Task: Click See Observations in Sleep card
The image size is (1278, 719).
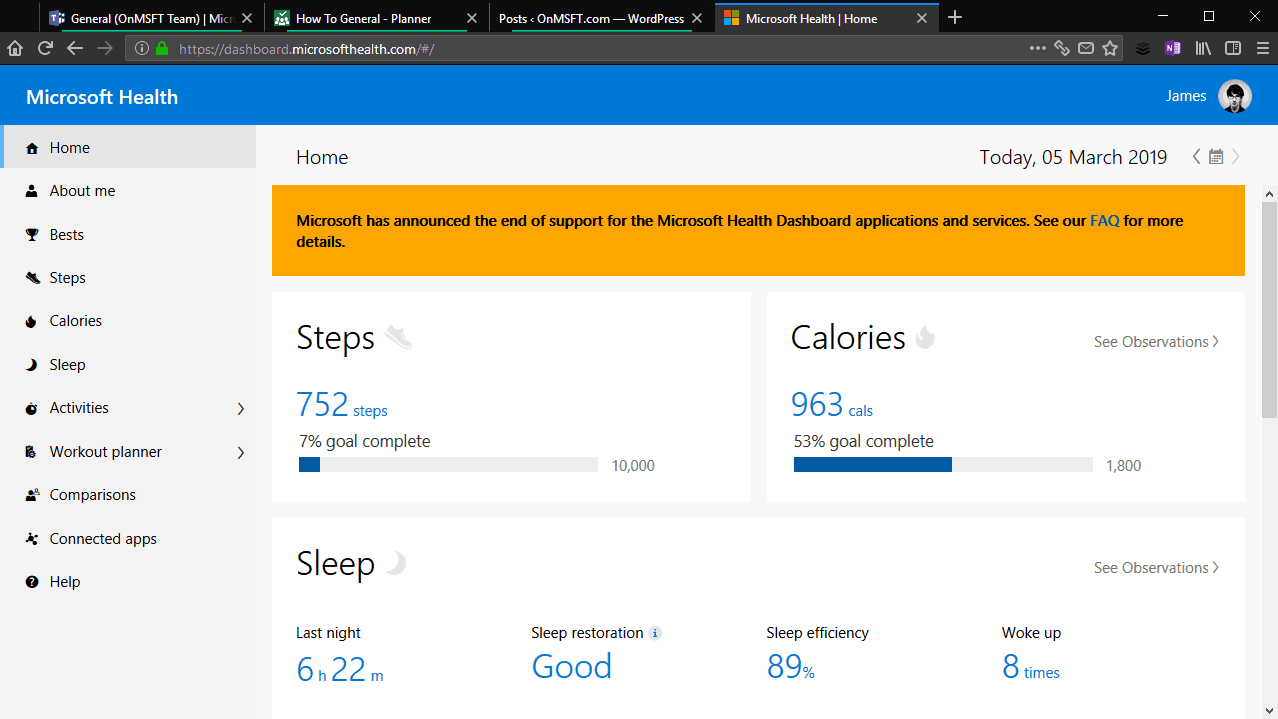Action: coord(1156,568)
